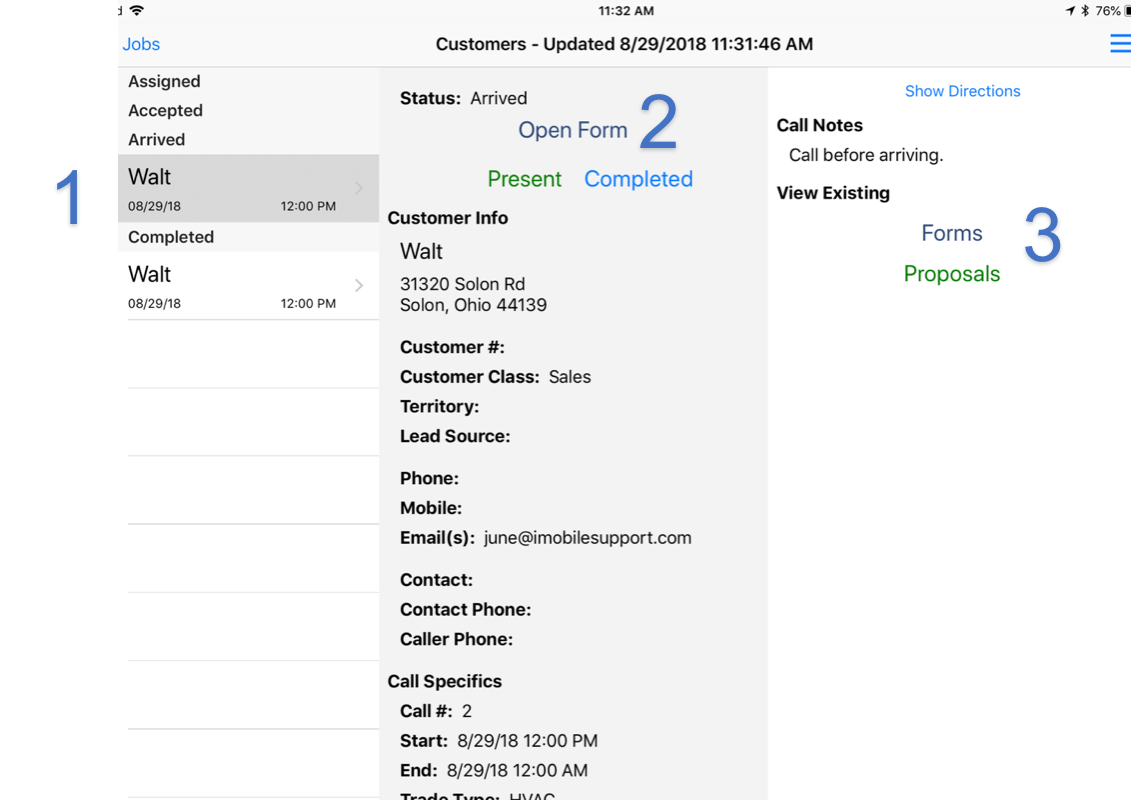The height and width of the screenshot is (800, 1131).
Task: Click the End time 8/29/18 12:00 AM
Action: [517, 770]
